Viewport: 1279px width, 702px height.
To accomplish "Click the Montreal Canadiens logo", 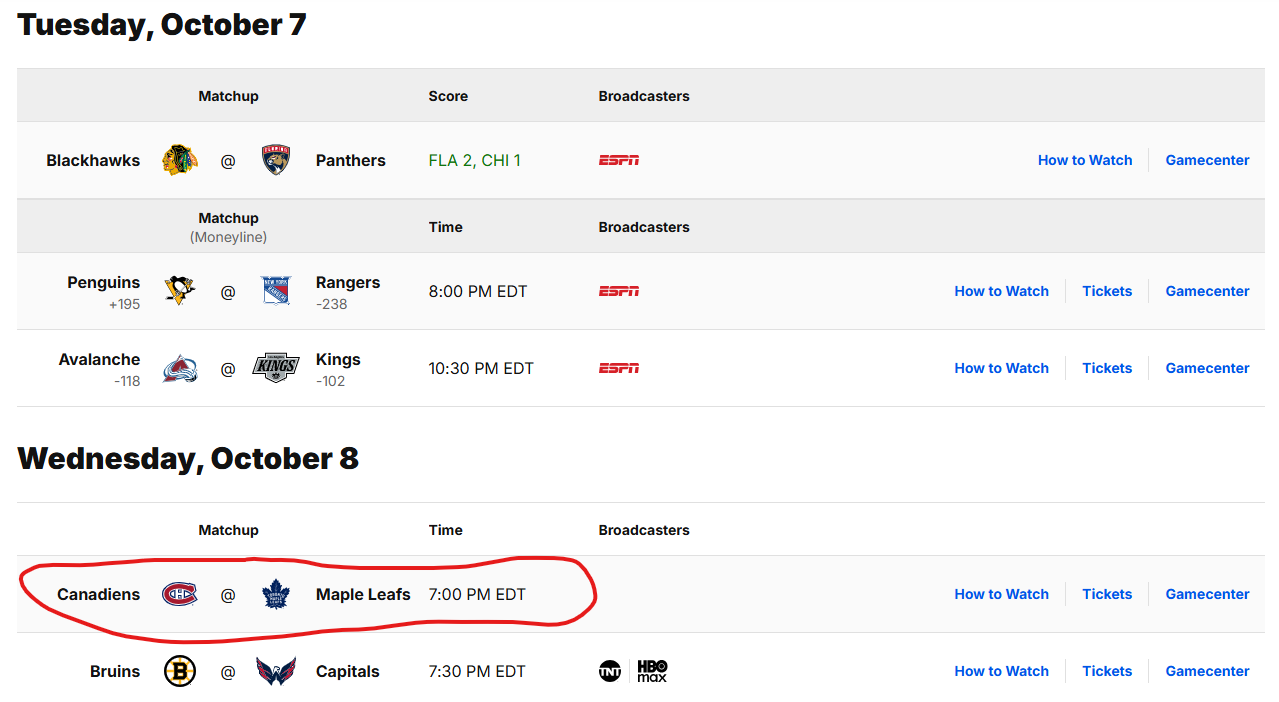I will click(x=180, y=594).
